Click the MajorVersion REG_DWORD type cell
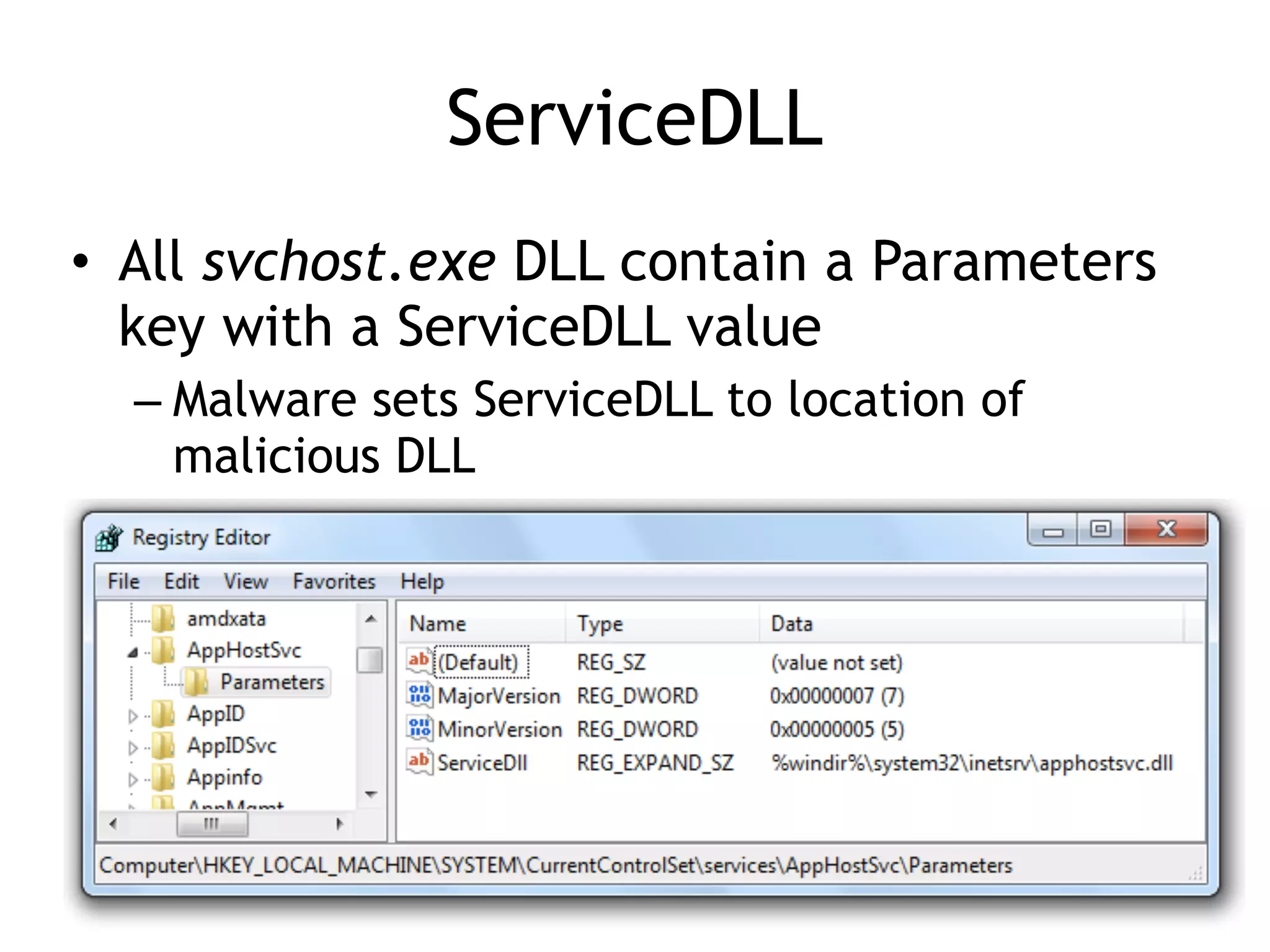 (x=637, y=696)
